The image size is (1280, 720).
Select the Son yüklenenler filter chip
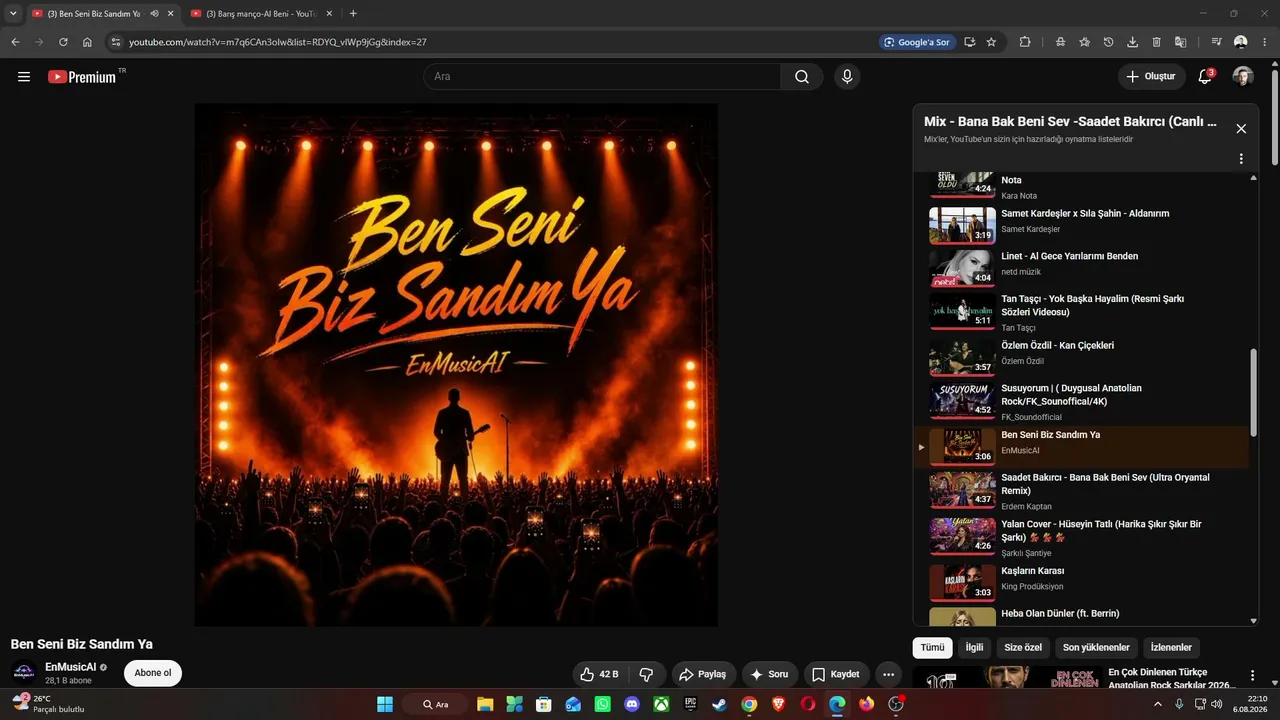coord(1096,648)
